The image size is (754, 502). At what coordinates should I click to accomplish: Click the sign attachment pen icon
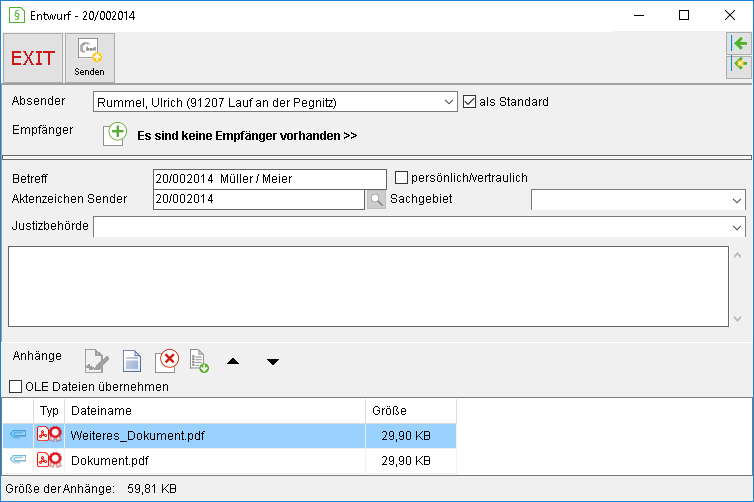97,361
